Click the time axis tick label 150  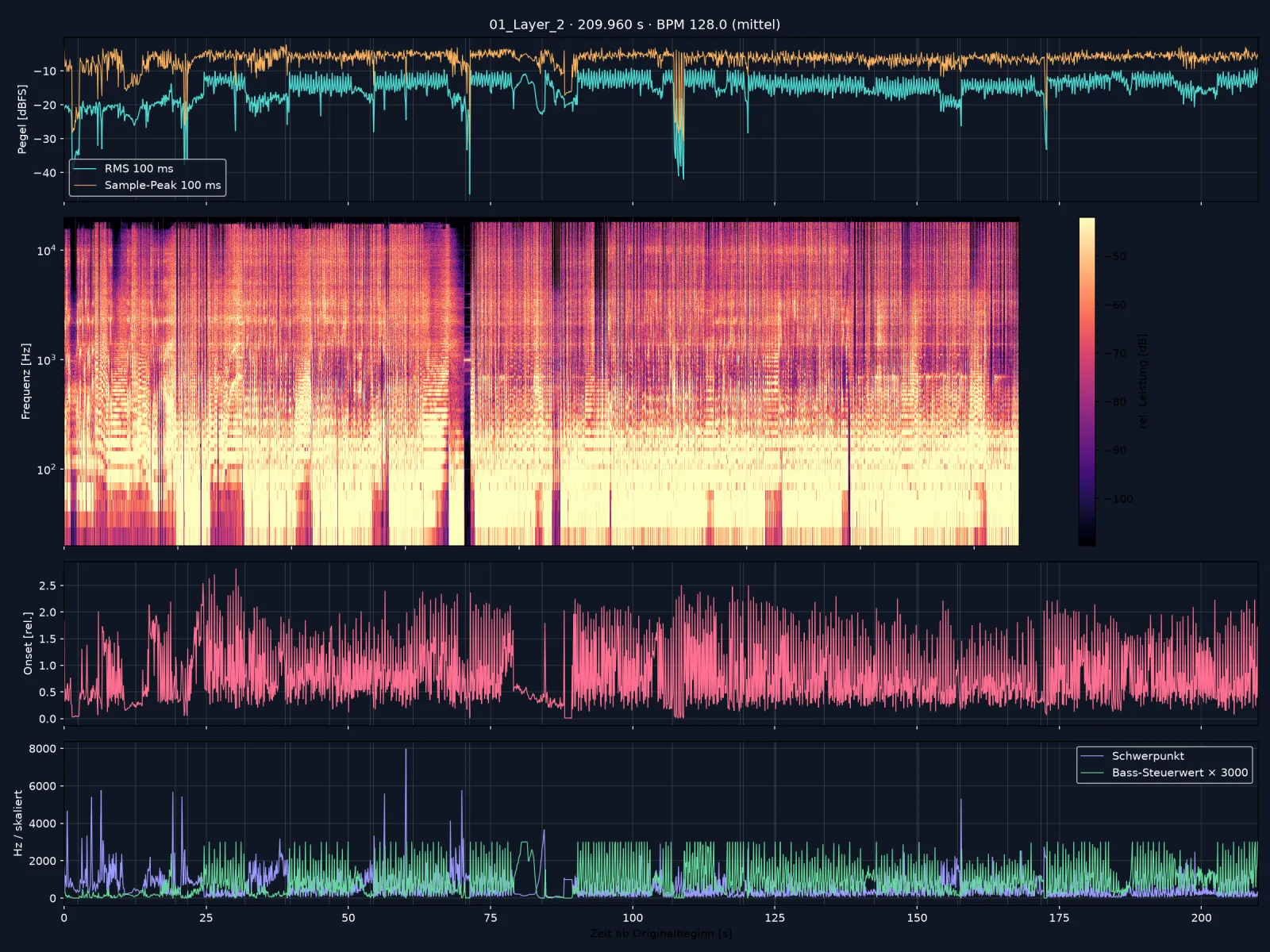917,918
